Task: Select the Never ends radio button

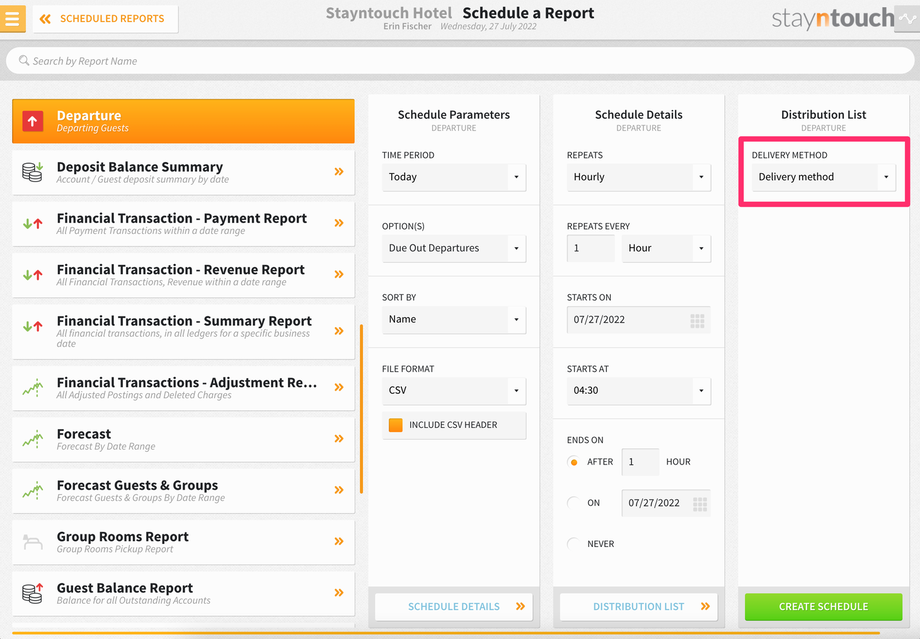Action: (x=574, y=544)
